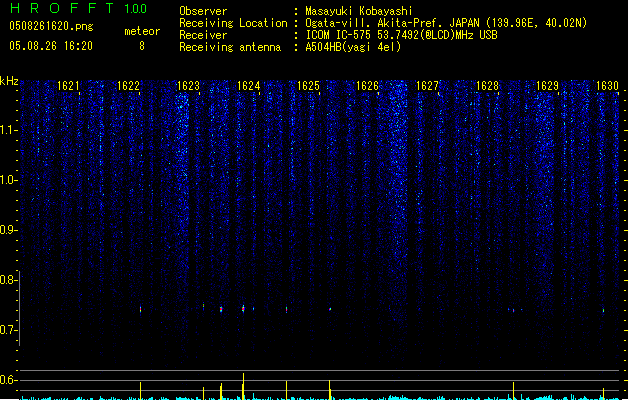
Task: Click the meteor echo near the 1630 tick
Action: (603, 310)
